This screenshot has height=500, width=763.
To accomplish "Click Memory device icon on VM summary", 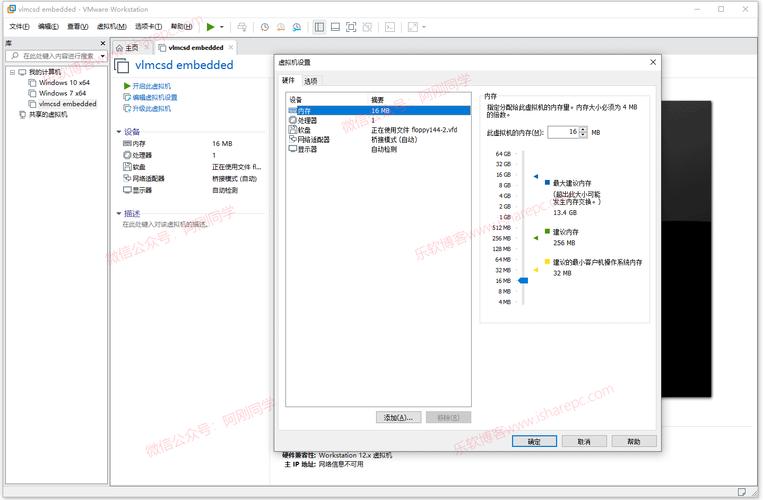I will [127, 143].
